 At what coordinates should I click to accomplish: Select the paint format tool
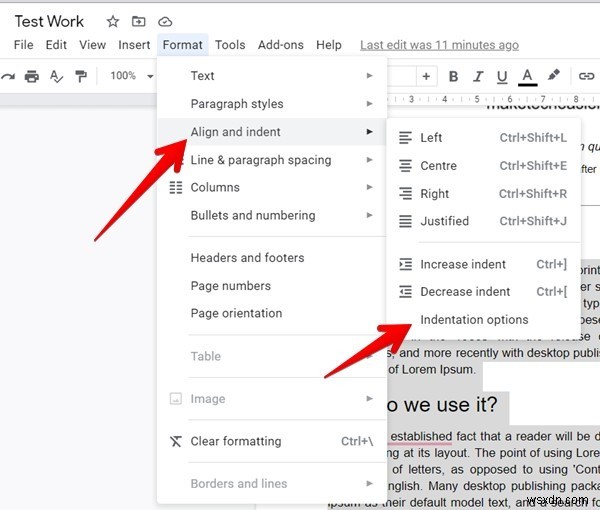click(x=81, y=76)
